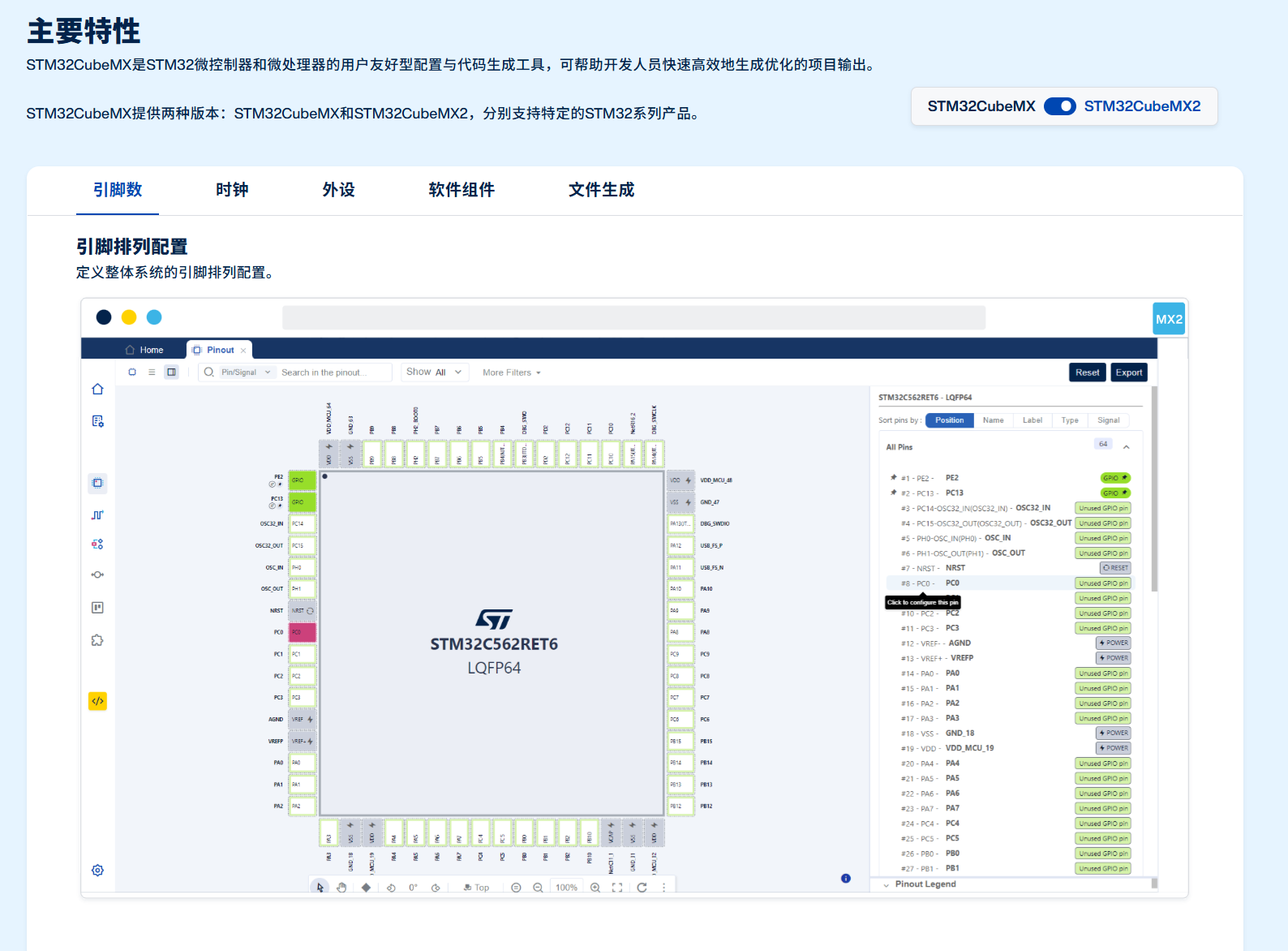Screen dimensions: 1288x951
Task: Expand the More Filters dropdown
Action: click(x=512, y=372)
